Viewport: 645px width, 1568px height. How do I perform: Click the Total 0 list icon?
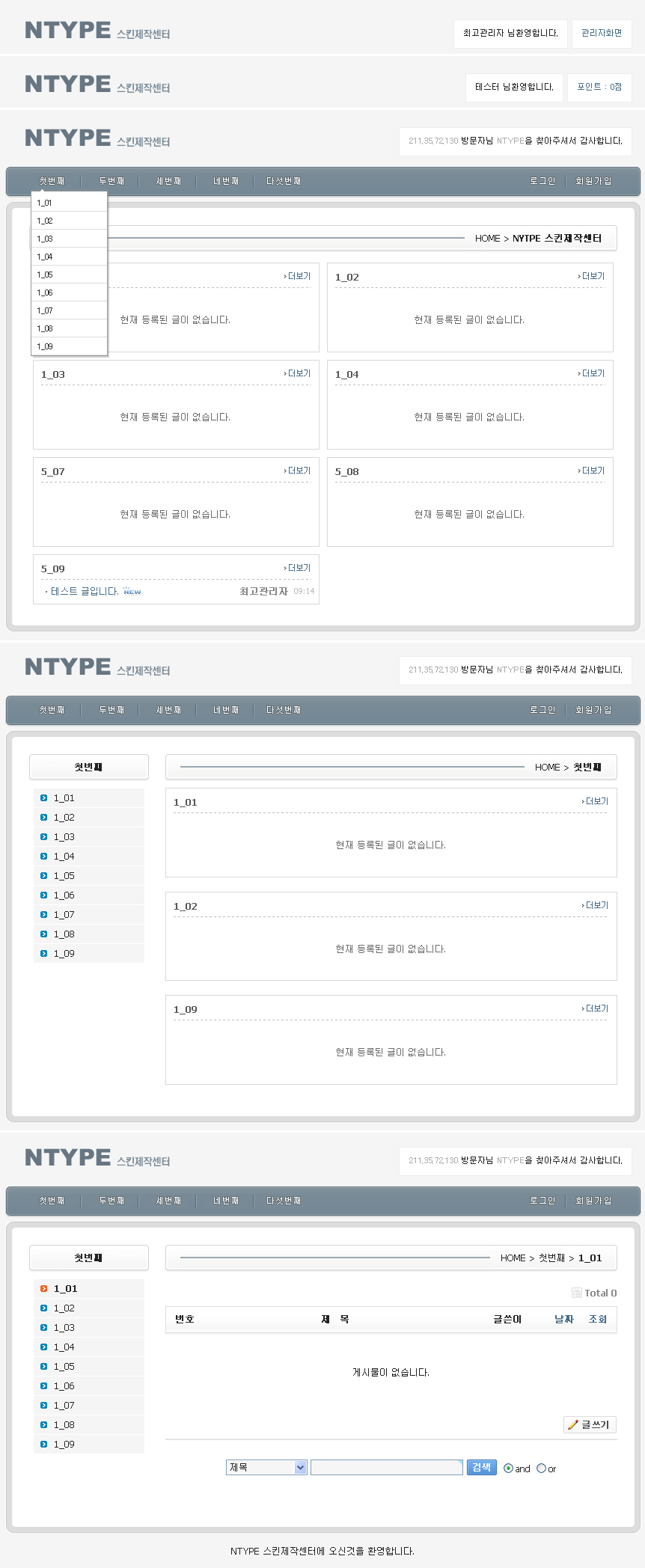pos(577,1293)
